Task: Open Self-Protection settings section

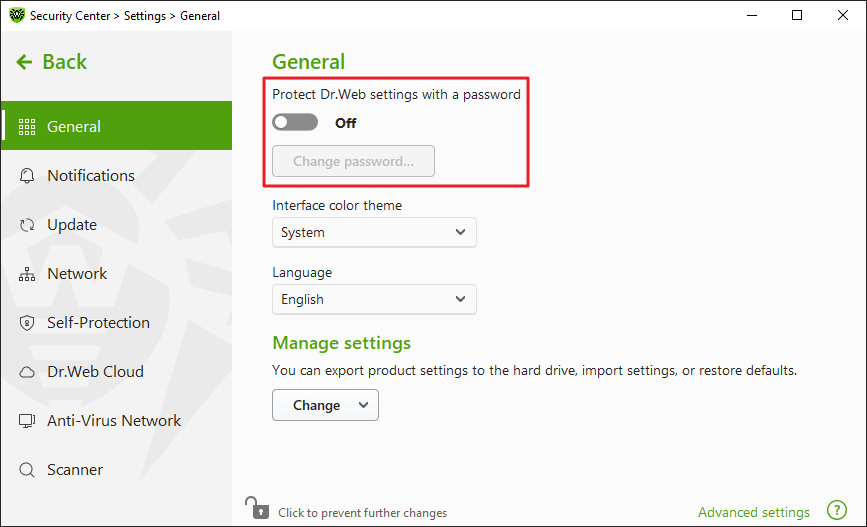Action: coord(98,323)
